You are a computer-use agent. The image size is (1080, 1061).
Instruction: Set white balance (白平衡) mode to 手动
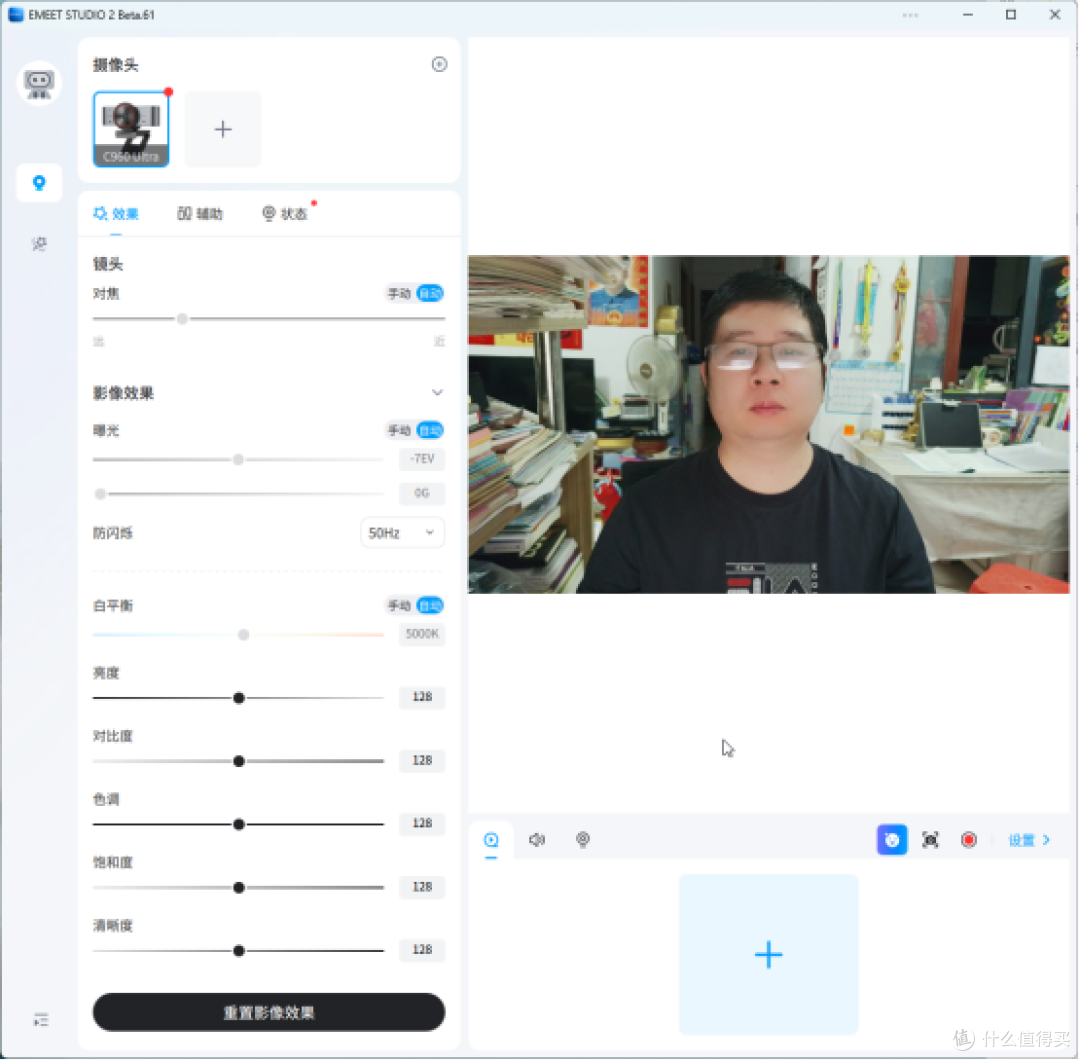click(x=399, y=607)
